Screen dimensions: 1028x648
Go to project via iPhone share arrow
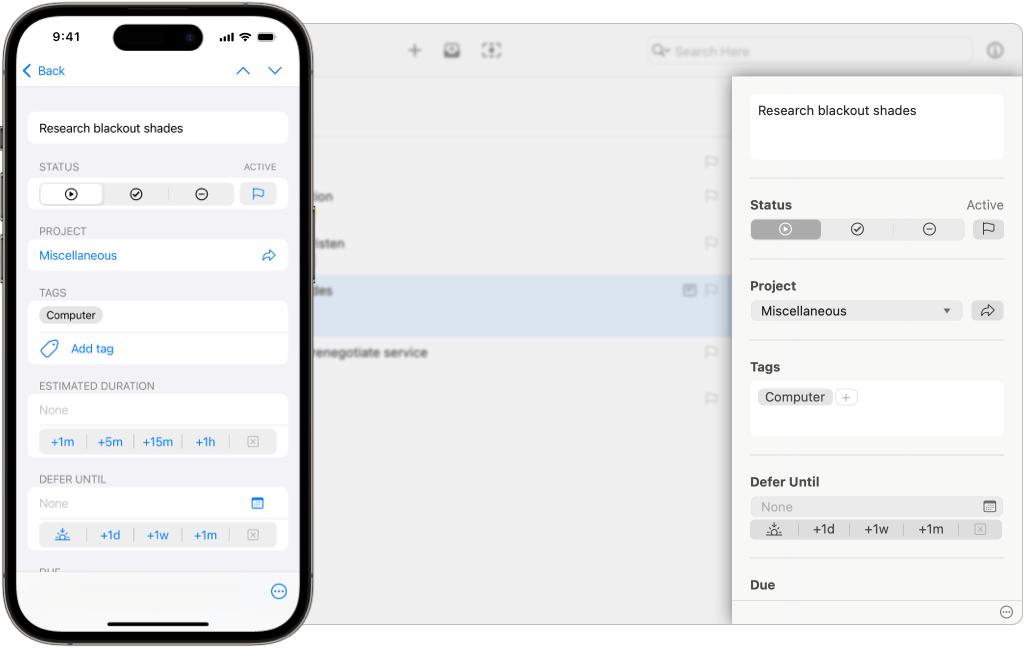[269, 256]
